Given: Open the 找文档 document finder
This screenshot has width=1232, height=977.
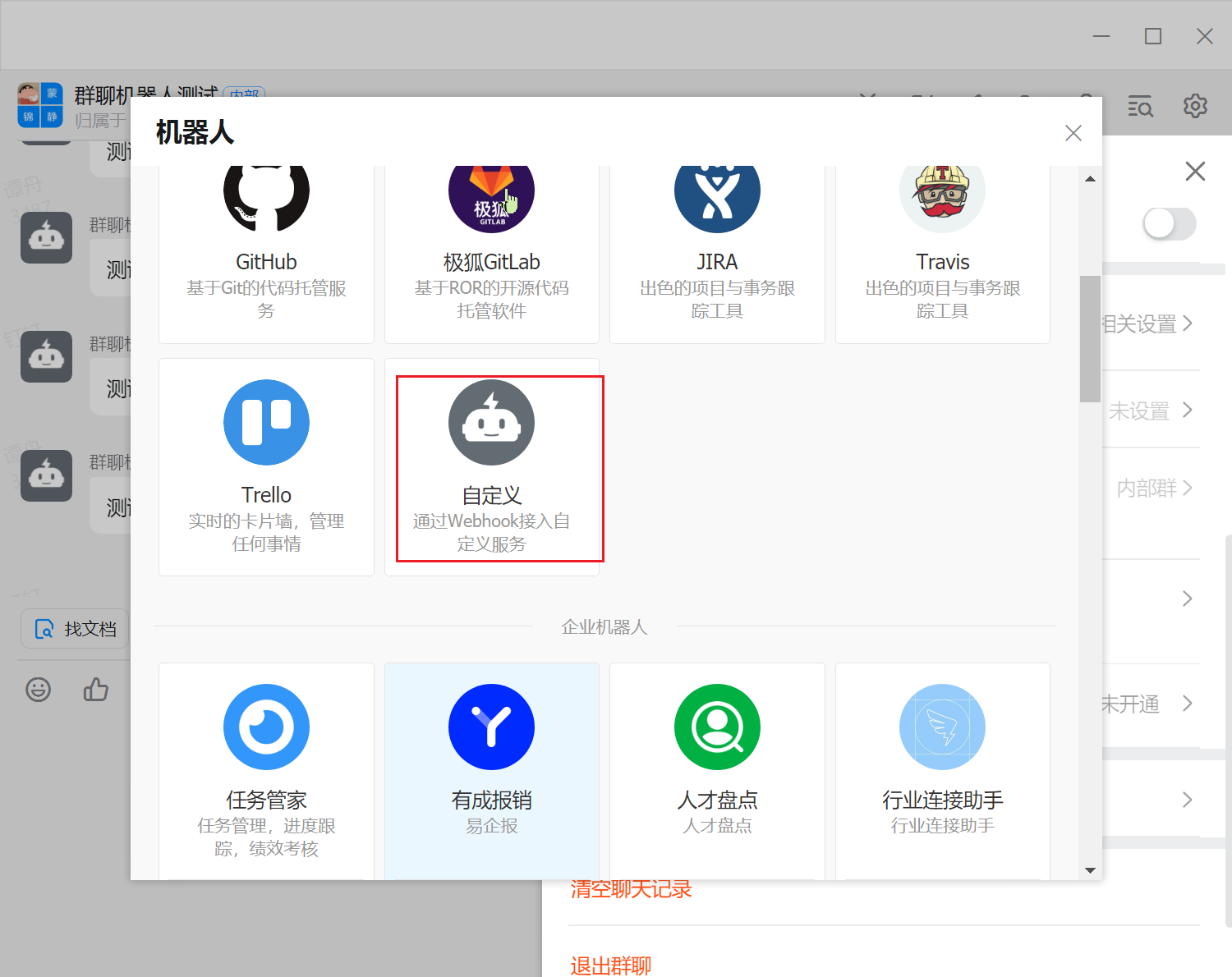Looking at the screenshot, I should tap(75, 629).
